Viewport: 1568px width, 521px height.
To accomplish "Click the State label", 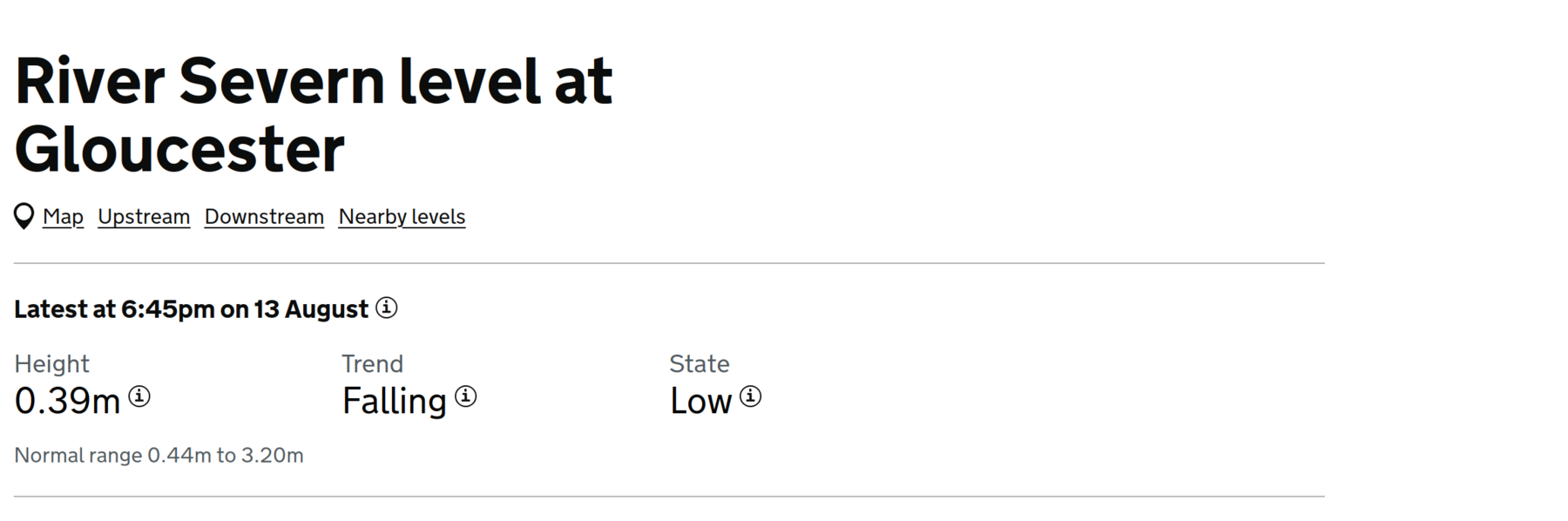I will tap(699, 363).
